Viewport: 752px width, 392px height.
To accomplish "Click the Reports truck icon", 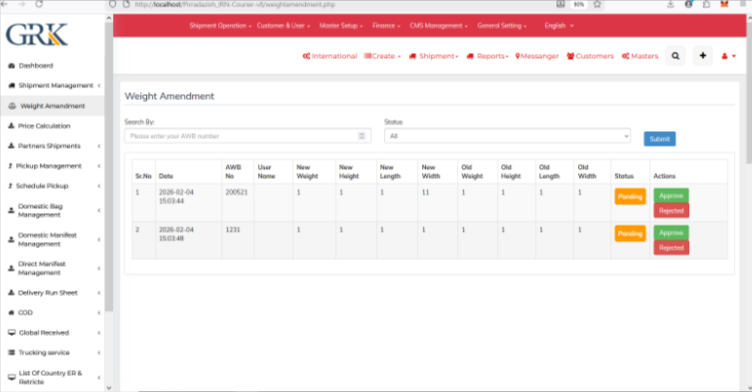I will [x=470, y=56].
